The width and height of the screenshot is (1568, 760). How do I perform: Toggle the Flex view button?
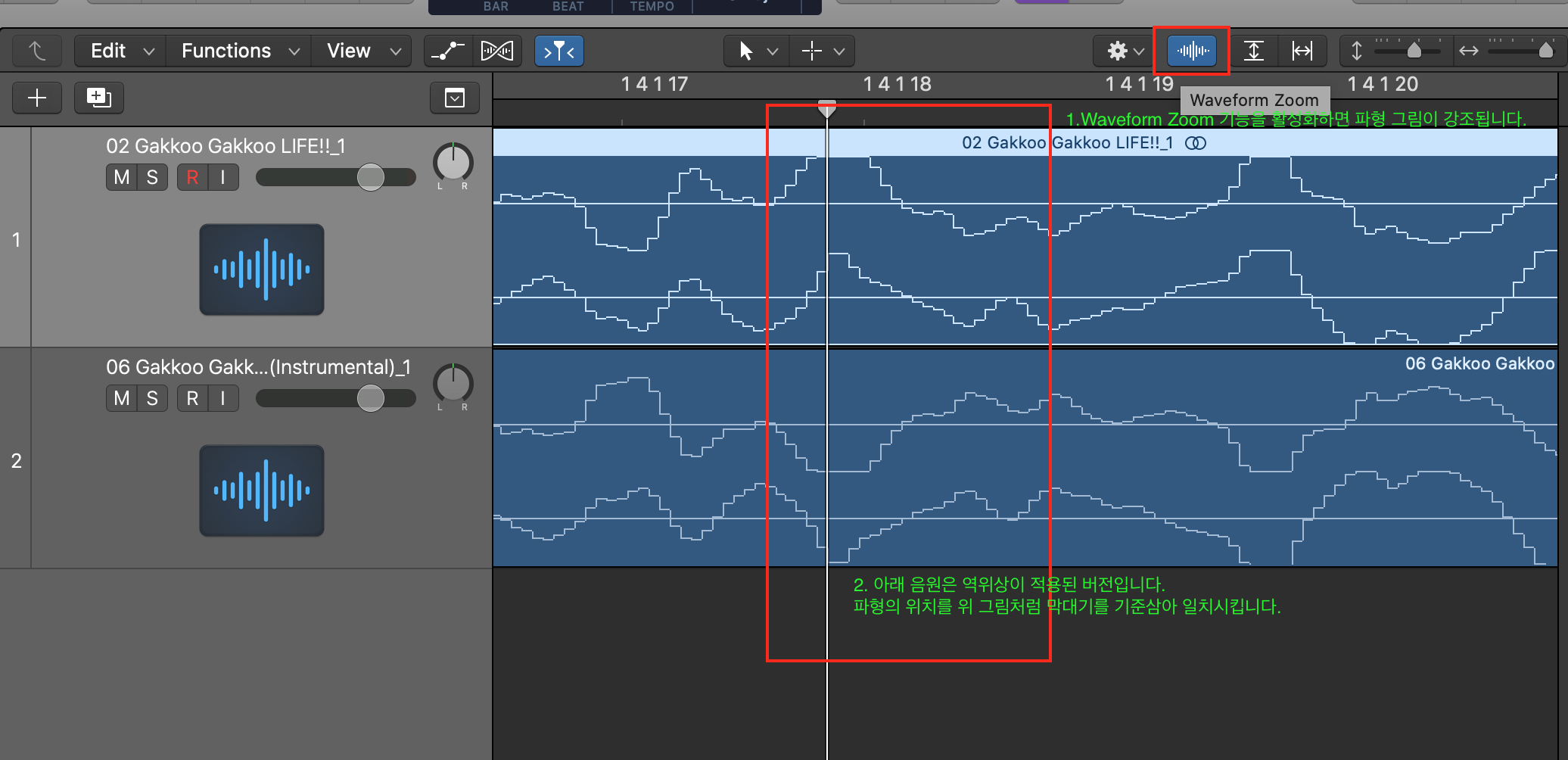click(497, 51)
